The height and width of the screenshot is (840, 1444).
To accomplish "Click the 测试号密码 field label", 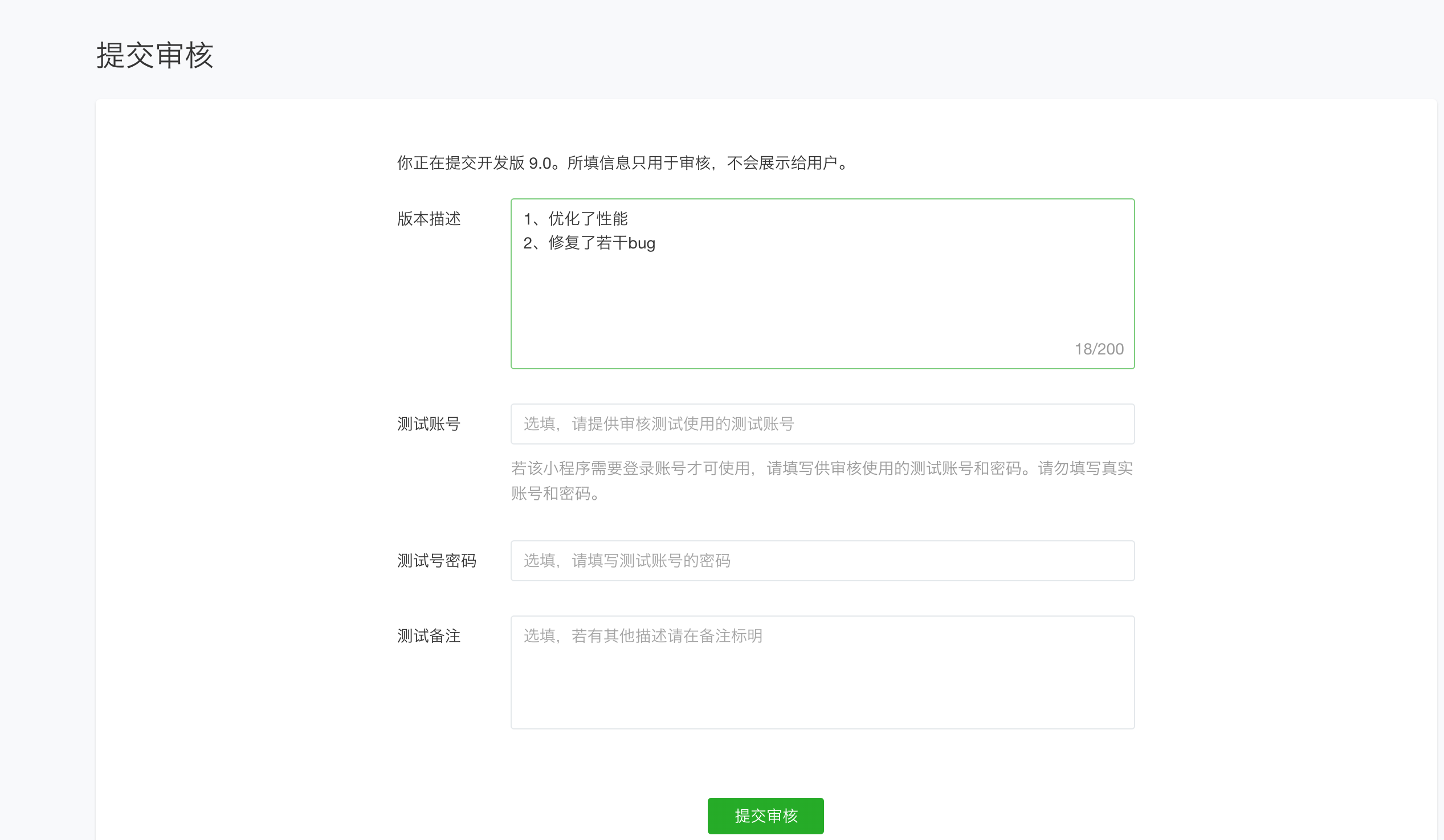I will pyautogui.click(x=437, y=560).
